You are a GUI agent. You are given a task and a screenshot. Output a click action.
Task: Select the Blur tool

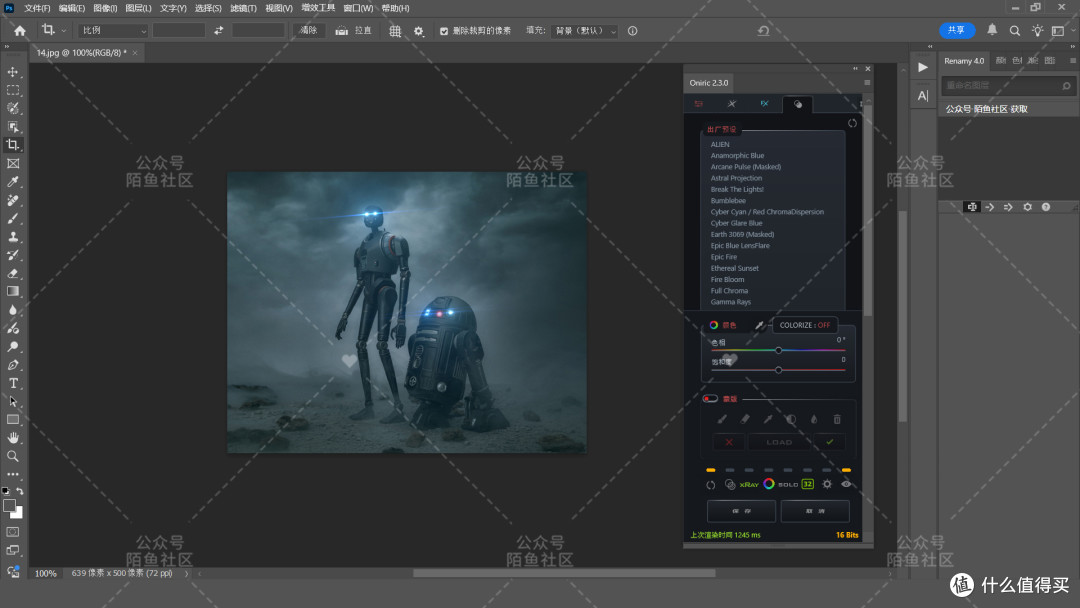pos(13,310)
